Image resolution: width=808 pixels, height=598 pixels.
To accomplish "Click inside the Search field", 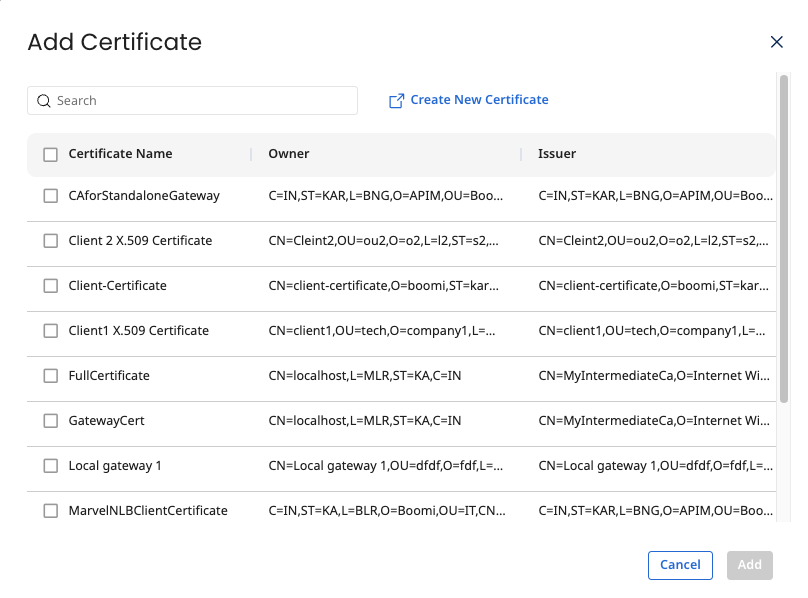I will pos(192,100).
